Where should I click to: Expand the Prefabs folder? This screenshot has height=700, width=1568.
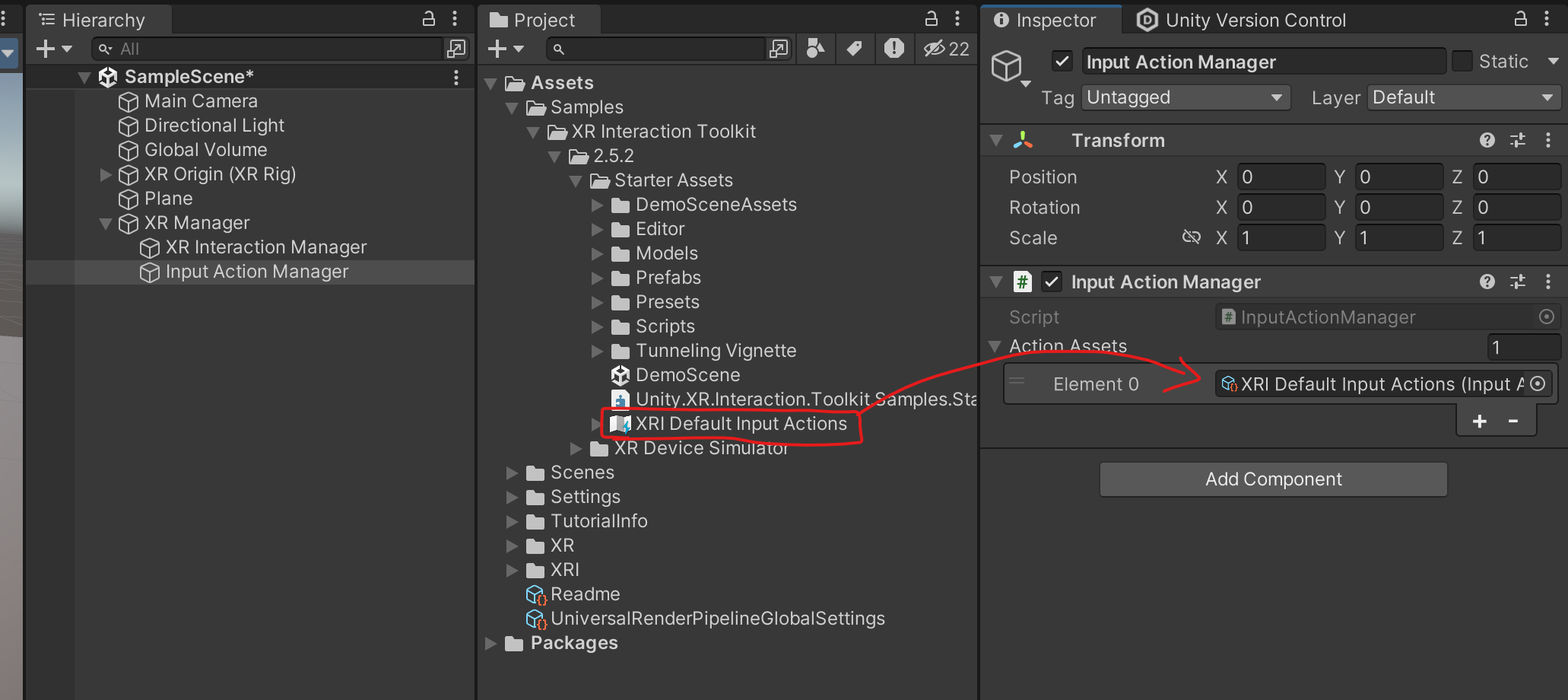(597, 278)
